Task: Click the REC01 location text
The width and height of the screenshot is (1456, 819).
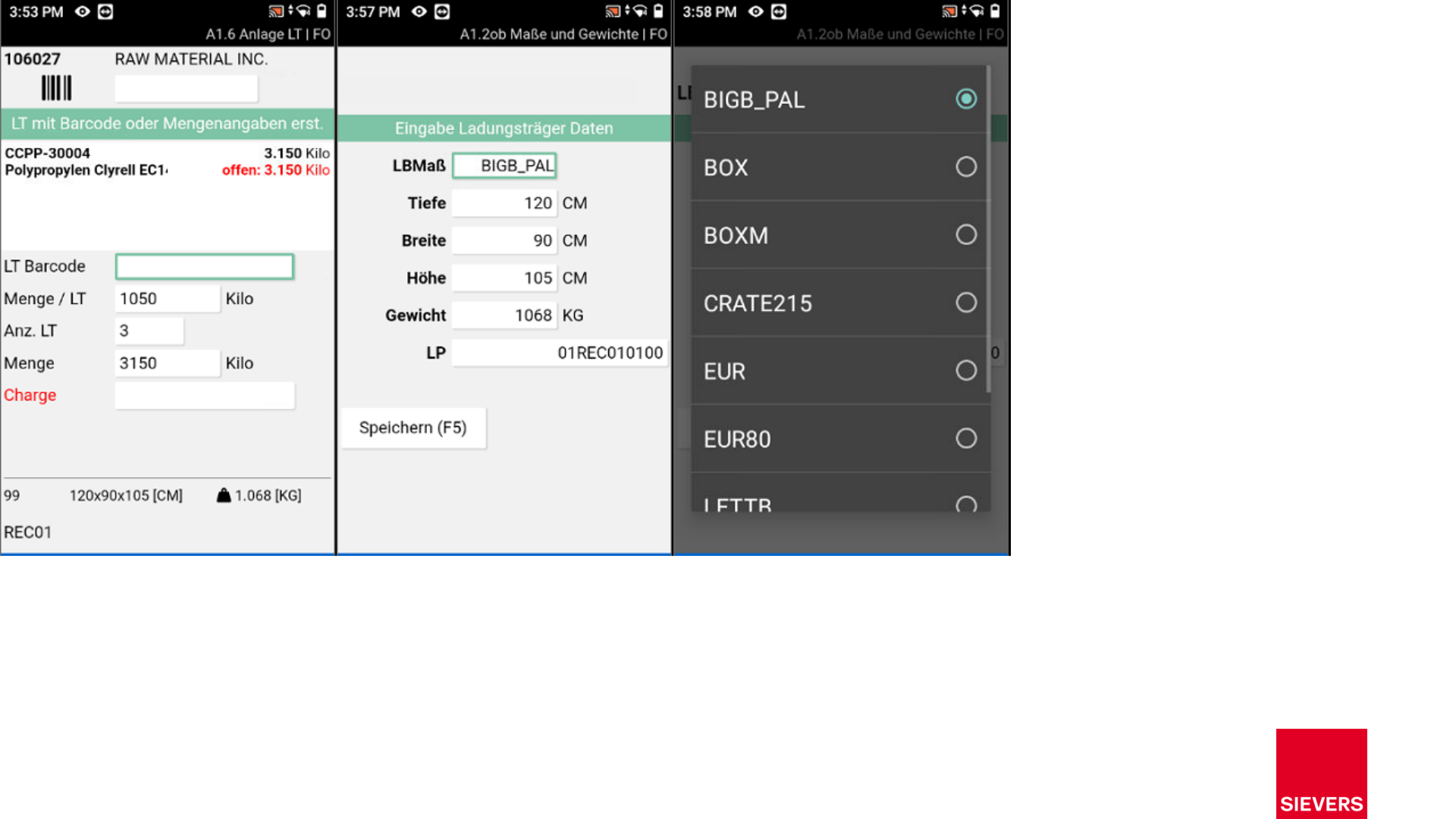Action: [x=28, y=532]
